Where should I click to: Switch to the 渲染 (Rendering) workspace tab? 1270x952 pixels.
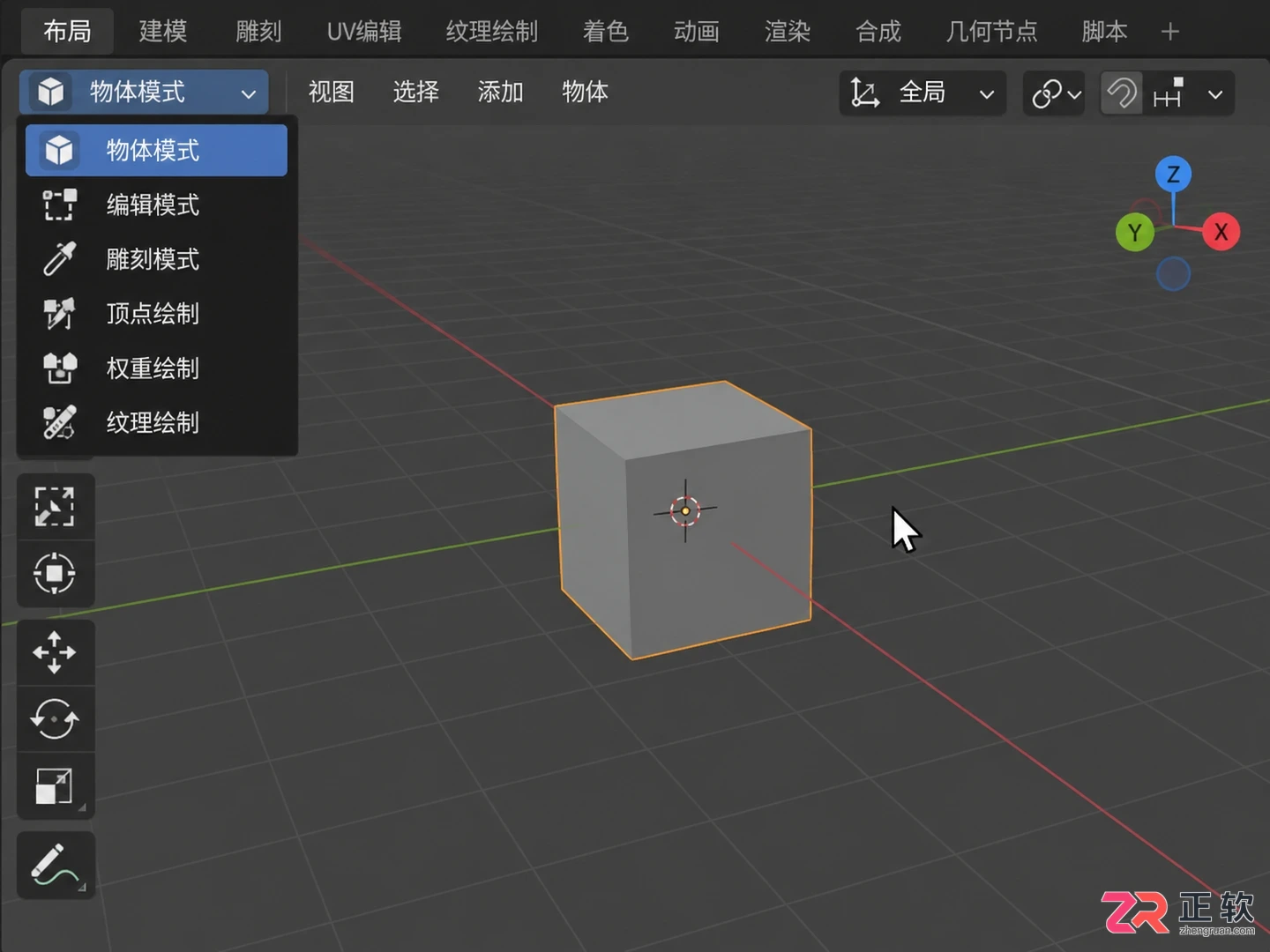tap(788, 32)
